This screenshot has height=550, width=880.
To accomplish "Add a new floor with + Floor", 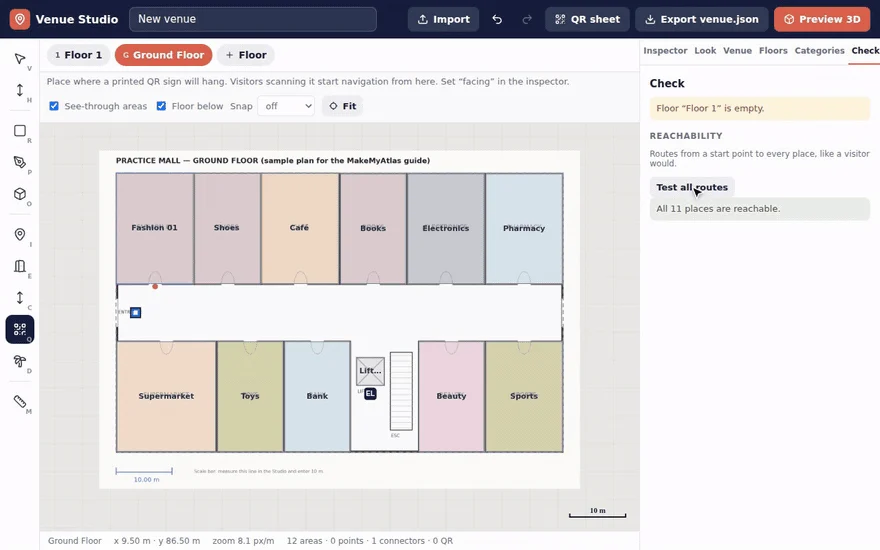I will pyautogui.click(x=246, y=55).
